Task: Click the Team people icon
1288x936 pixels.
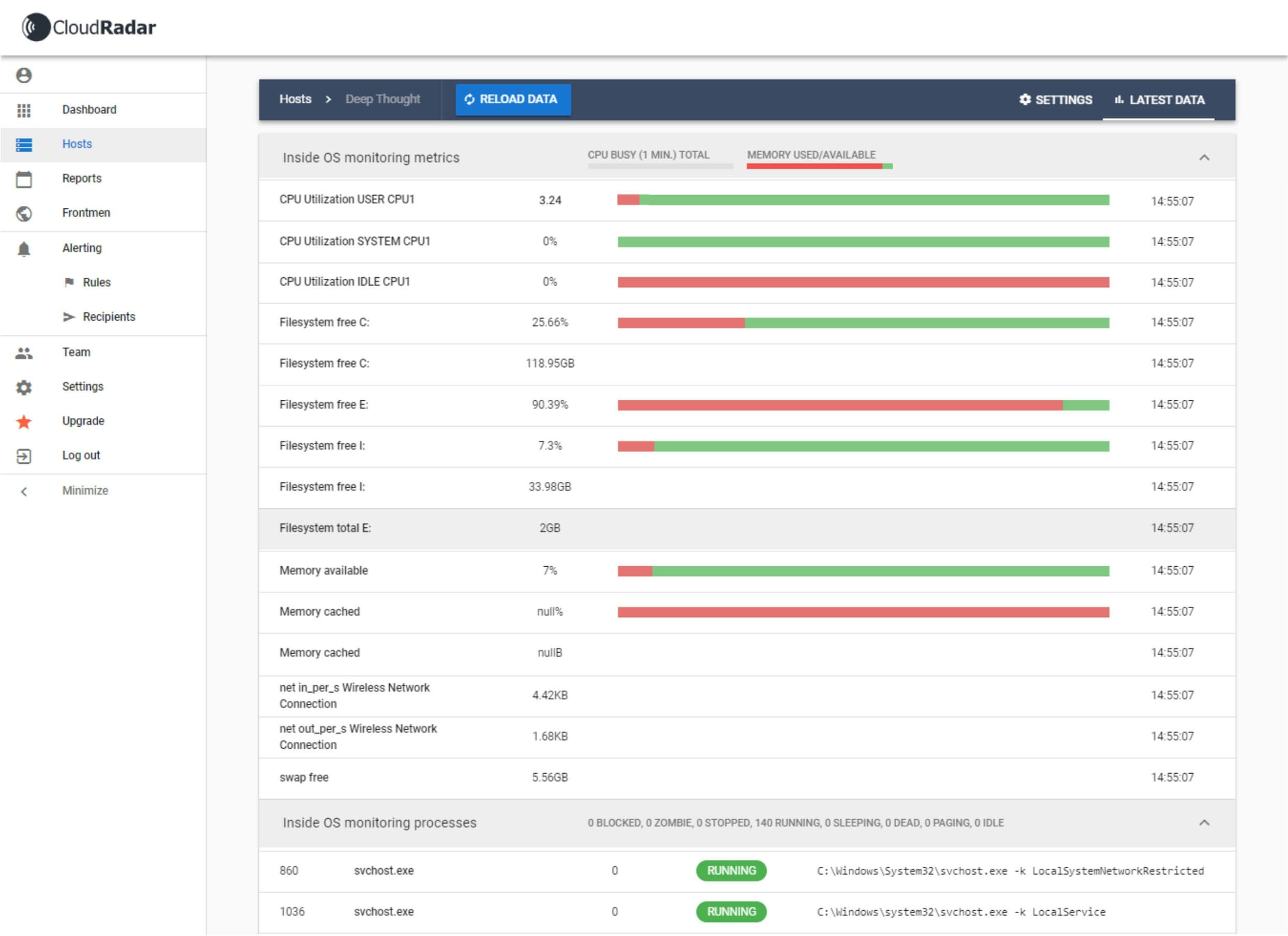Action: pos(24,353)
